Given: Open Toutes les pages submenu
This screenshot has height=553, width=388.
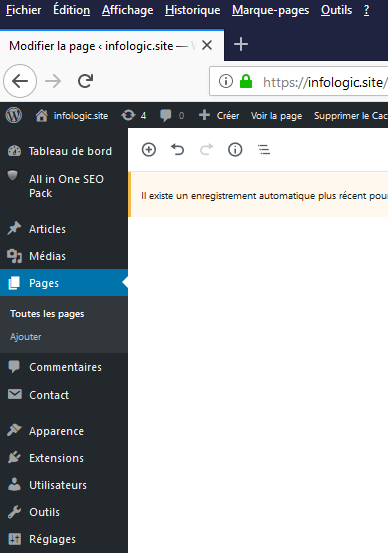Looking at the screenshot, I should (x=47, y=314).
